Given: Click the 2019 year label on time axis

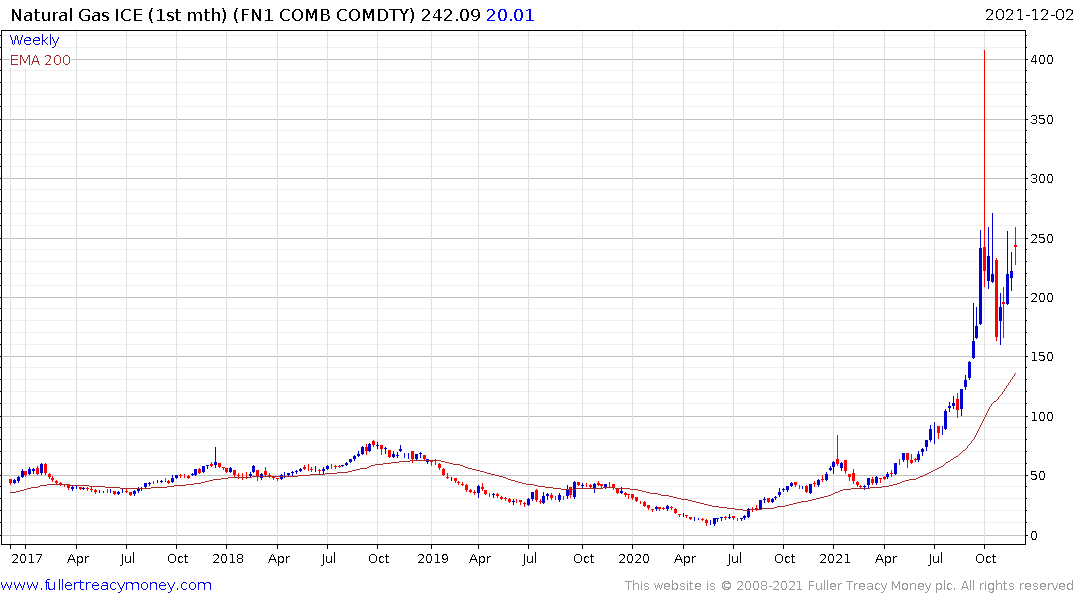Looking at the screenshot, I should point(433,558).
